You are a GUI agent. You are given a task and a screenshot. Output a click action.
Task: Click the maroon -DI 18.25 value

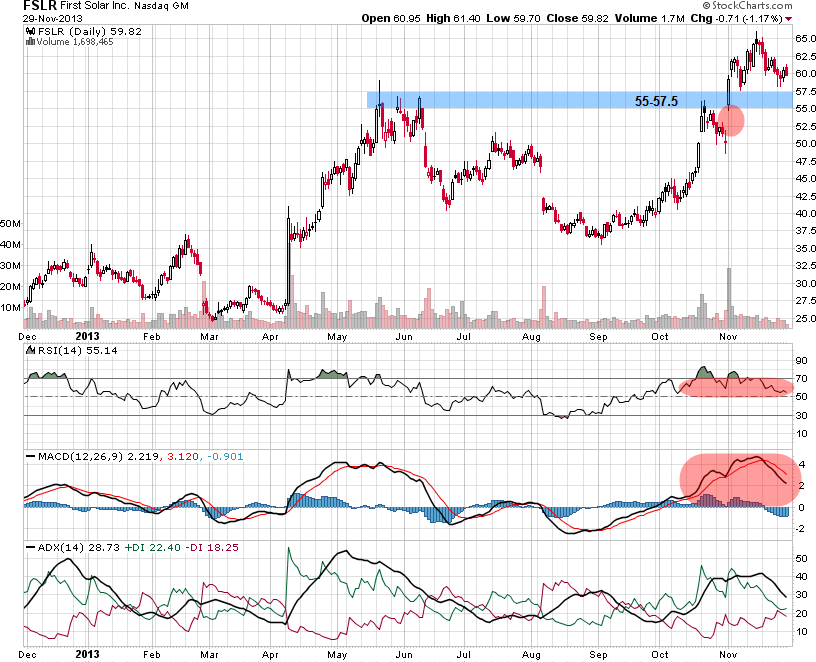pyautogui.click(x=212, y=548)
